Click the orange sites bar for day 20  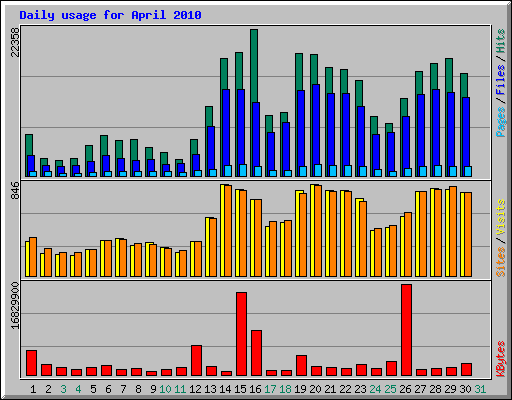318,231
